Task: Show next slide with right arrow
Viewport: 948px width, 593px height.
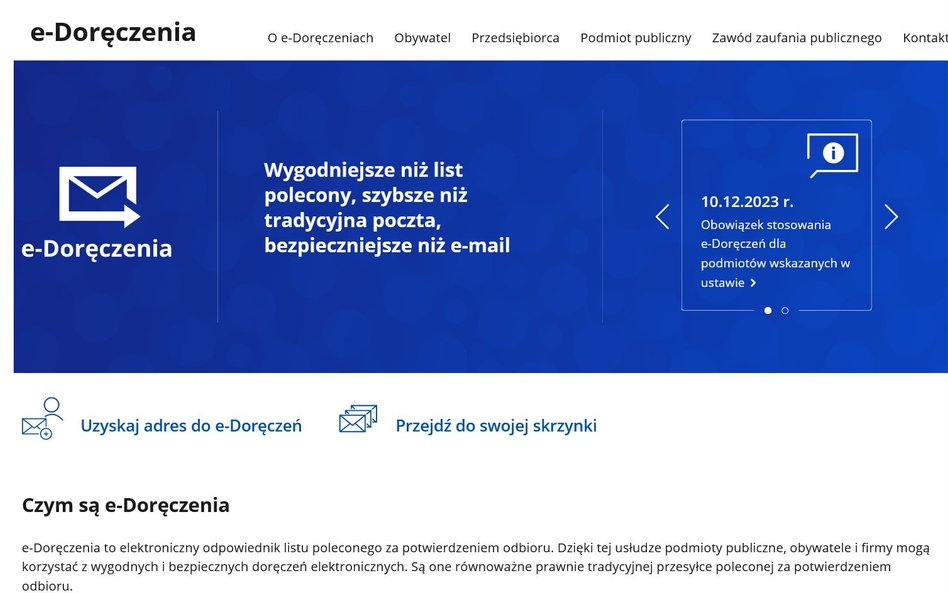Action: pyautogui.click(x=891, y=216)
